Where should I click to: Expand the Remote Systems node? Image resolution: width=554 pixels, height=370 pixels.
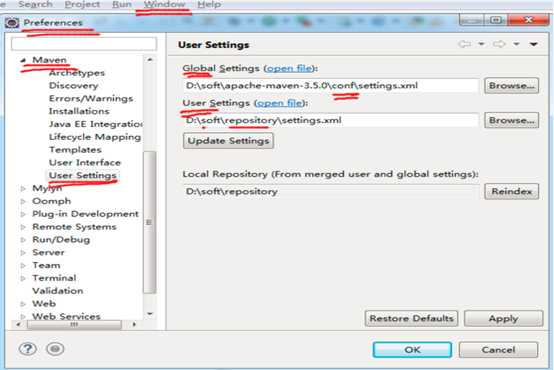click(x=23, y=227)
